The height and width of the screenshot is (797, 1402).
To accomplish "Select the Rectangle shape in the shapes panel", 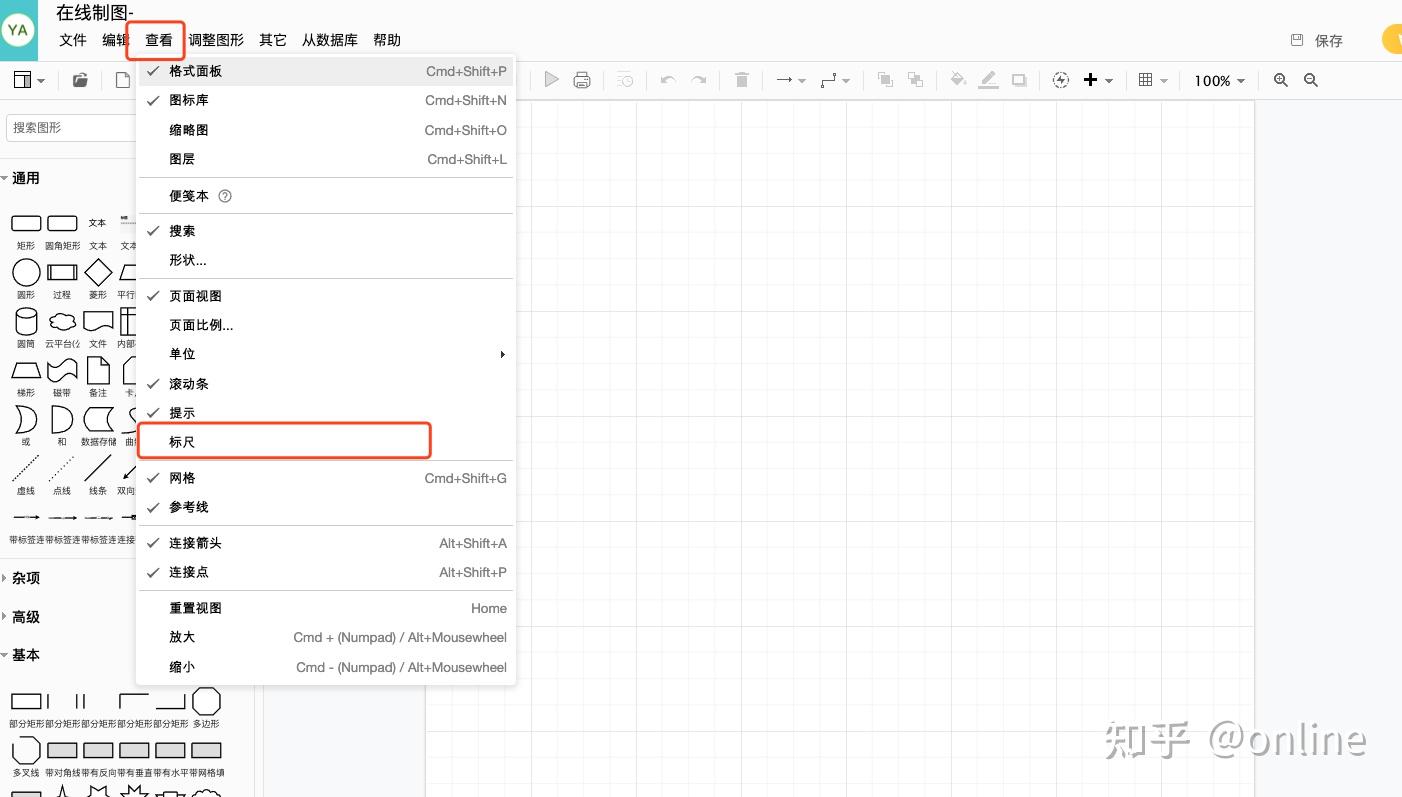I will tap(26, 223).
